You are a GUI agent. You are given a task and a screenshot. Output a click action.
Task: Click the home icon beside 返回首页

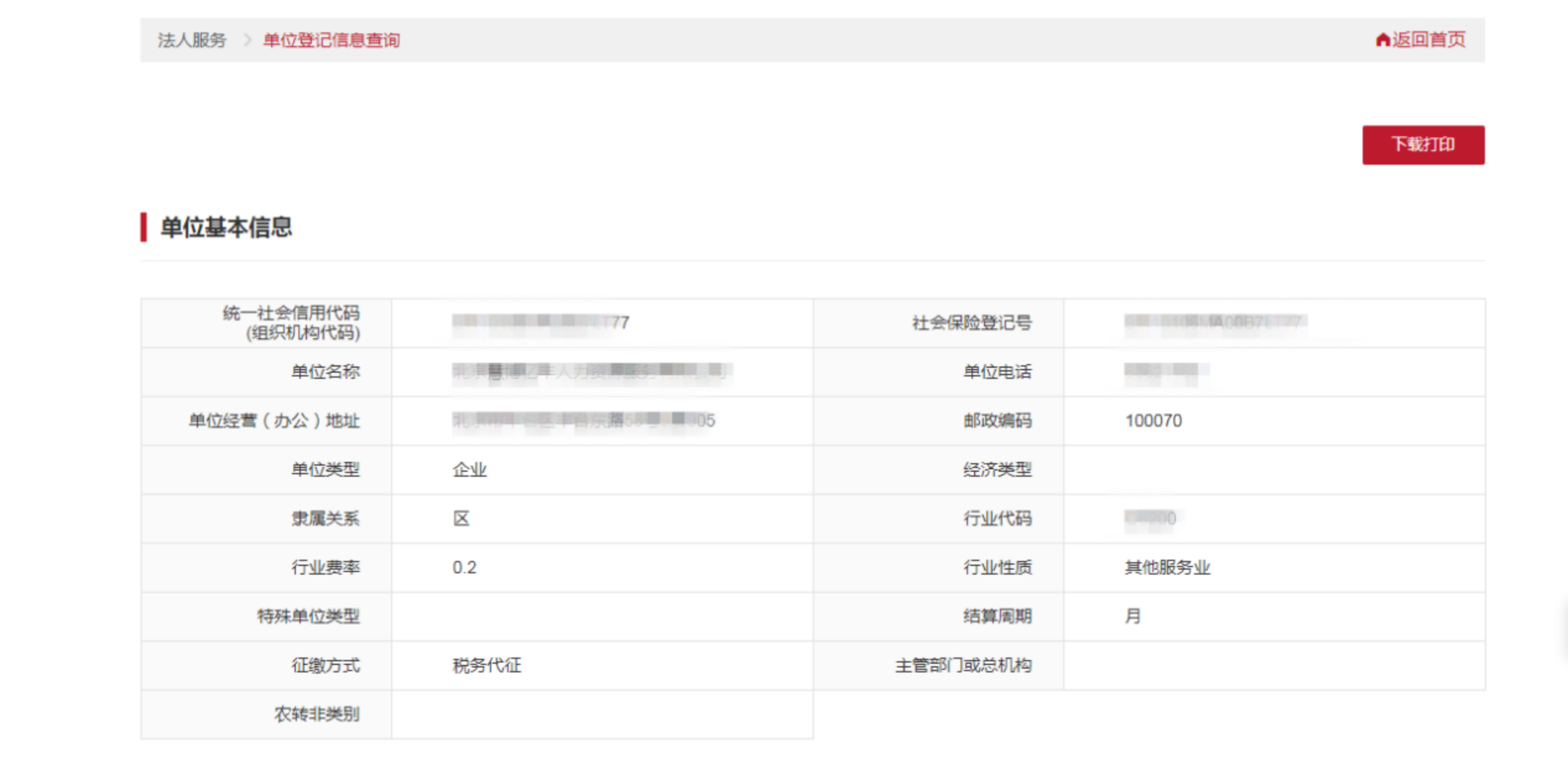(x=1383, y=40)
